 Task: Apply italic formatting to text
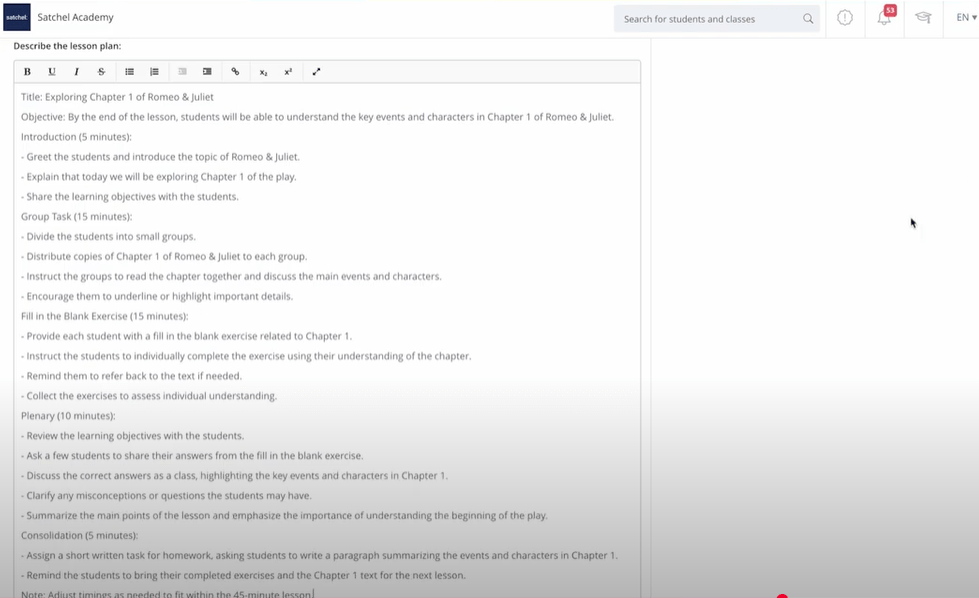point(77,72)
